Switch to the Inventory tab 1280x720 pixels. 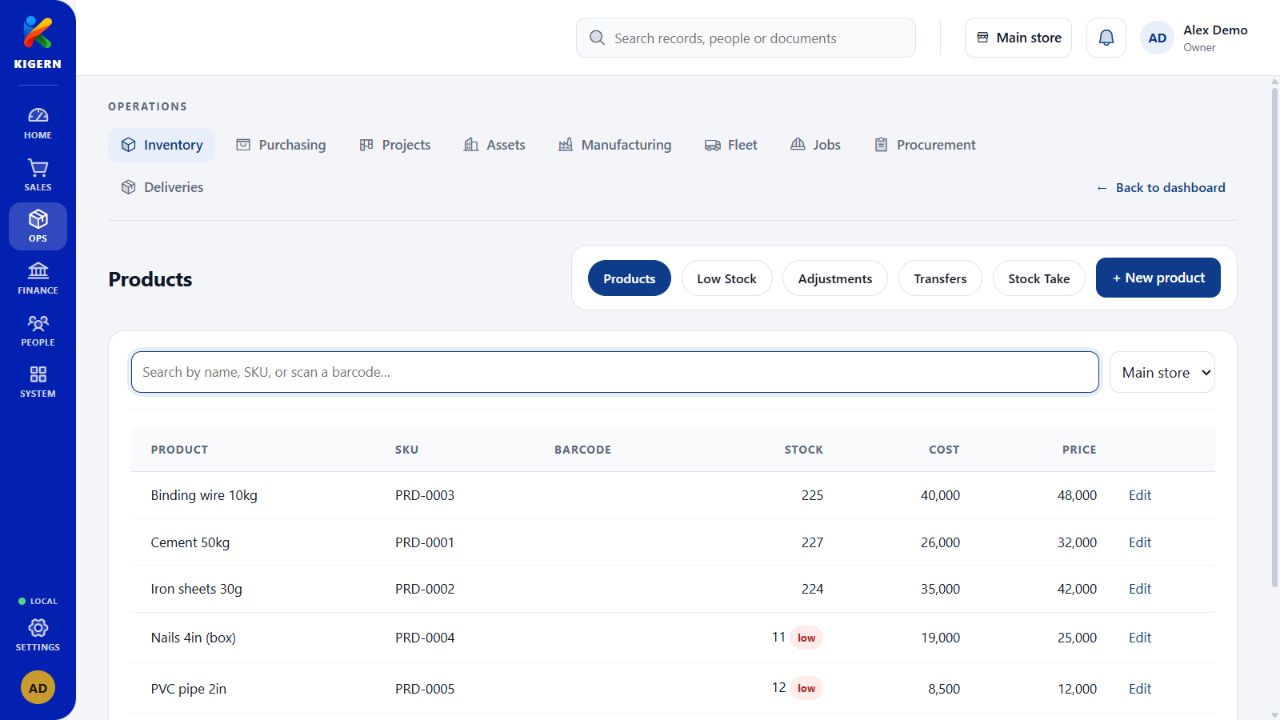(x=161, y=145)
